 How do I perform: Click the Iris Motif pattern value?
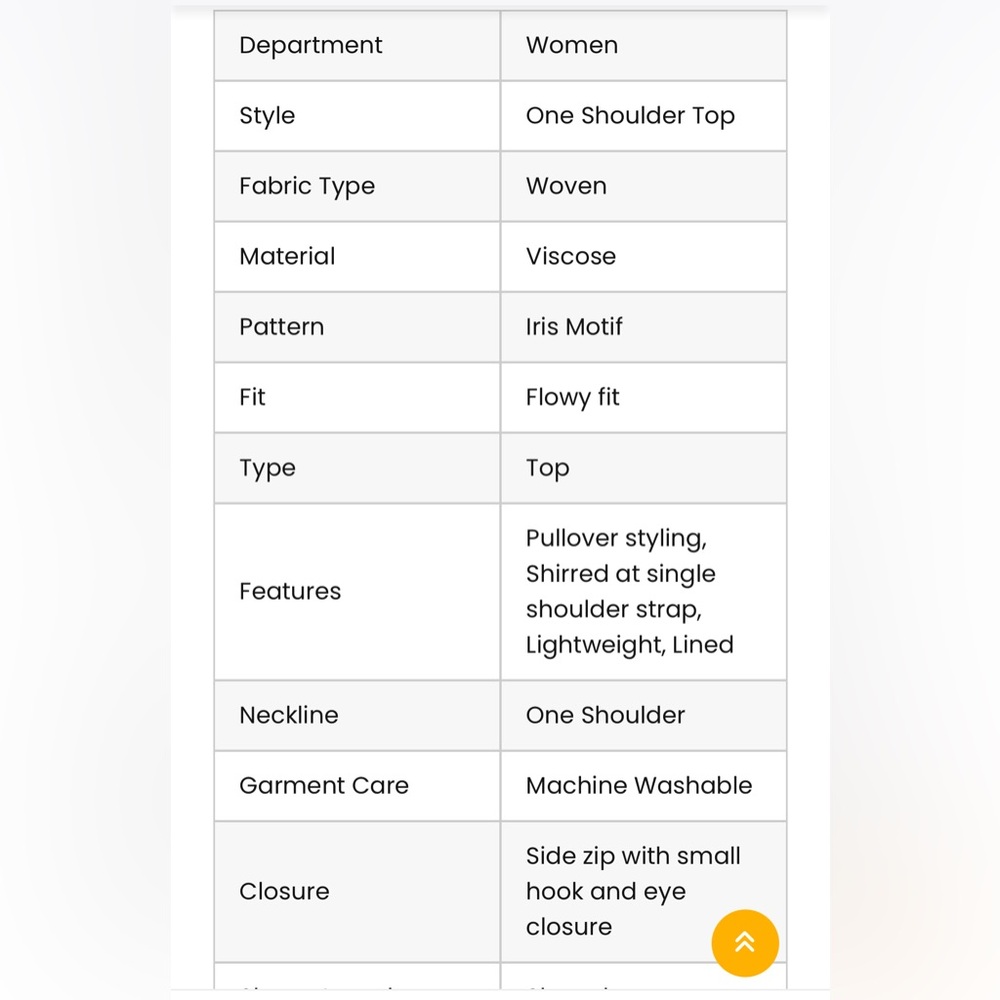point(574,327)
